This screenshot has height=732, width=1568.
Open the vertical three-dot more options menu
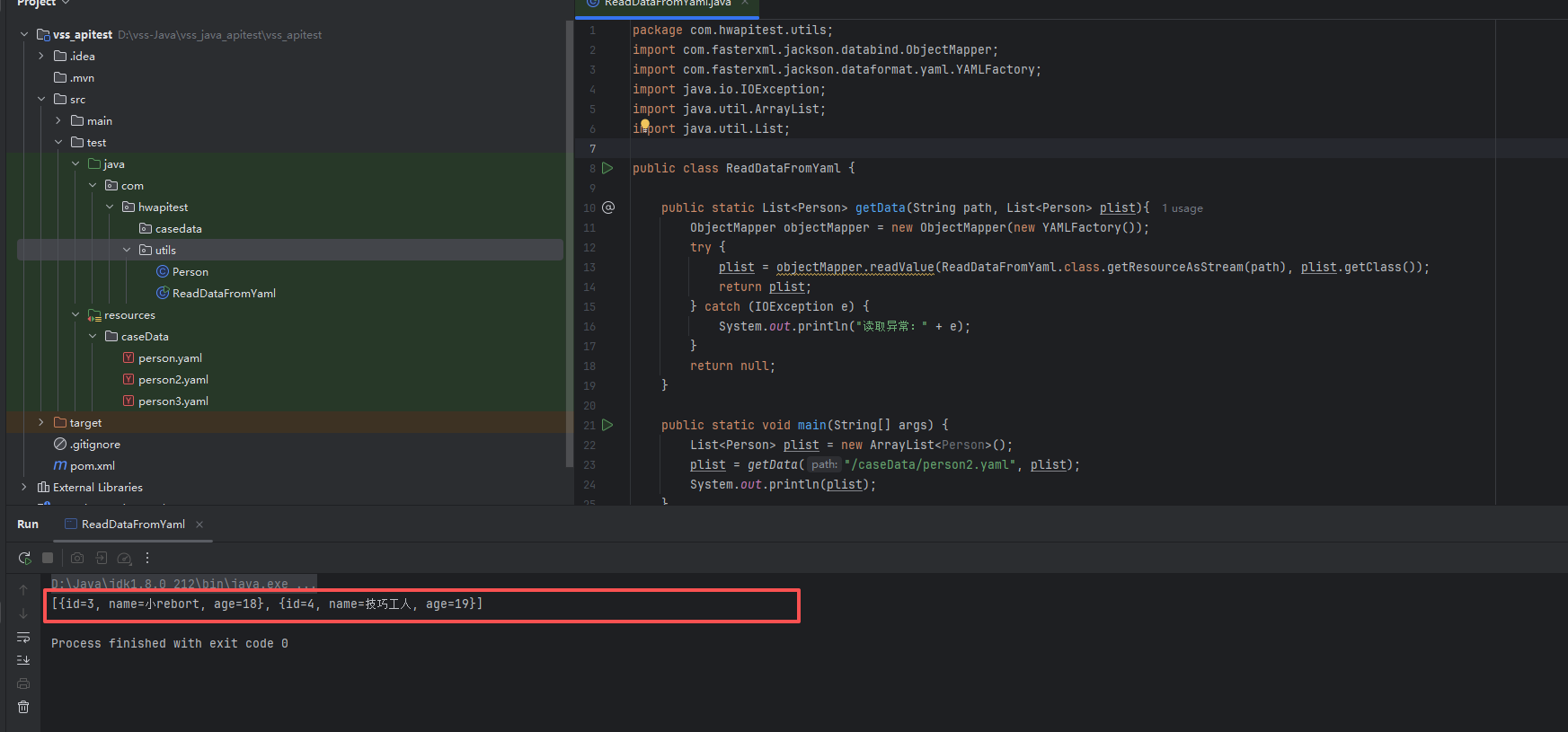pos(147,558)
